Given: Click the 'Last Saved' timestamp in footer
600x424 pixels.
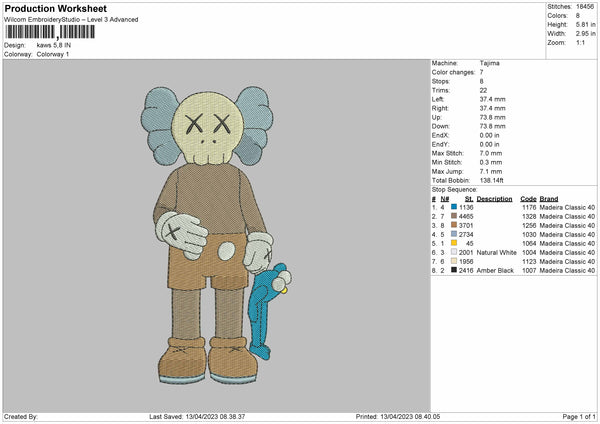Looking at the screenshot, I should (x=197, y=416).
